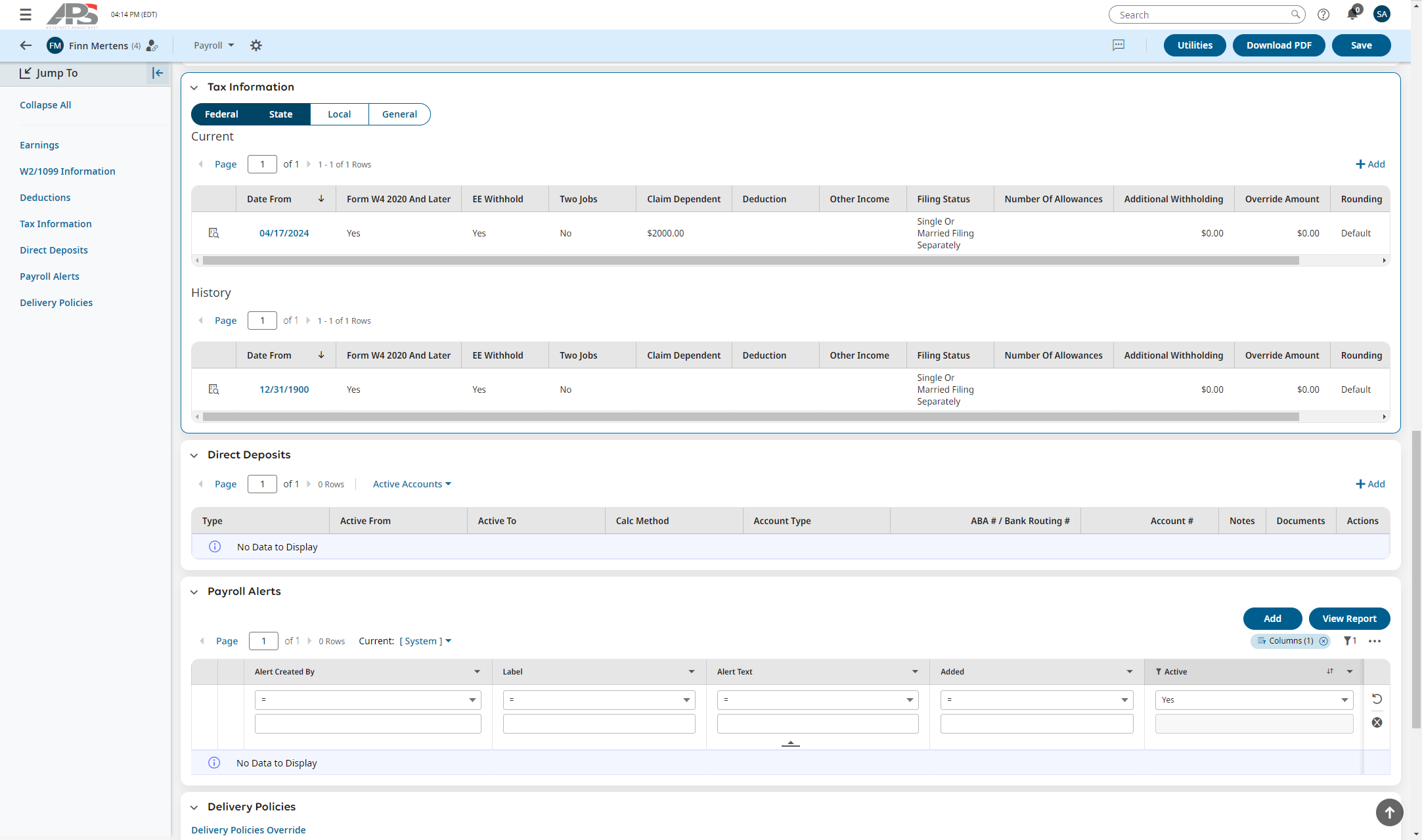Reset Payroll Alerts filter row

1377,699
